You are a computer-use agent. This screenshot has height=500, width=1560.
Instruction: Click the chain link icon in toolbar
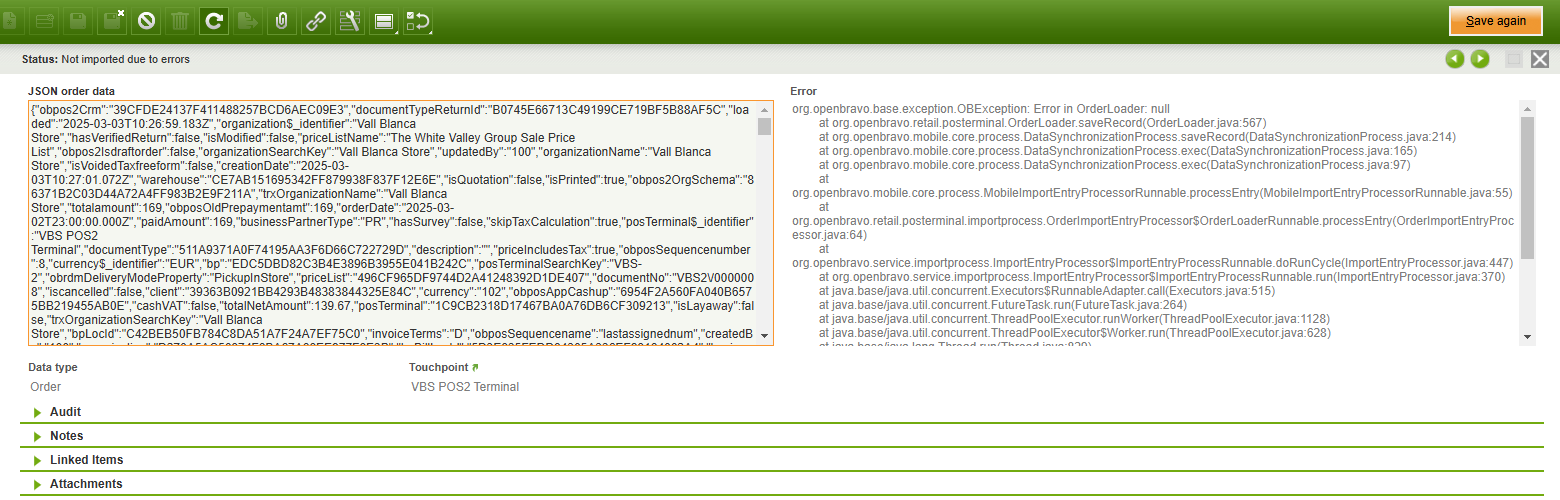[x=315, y=20]
